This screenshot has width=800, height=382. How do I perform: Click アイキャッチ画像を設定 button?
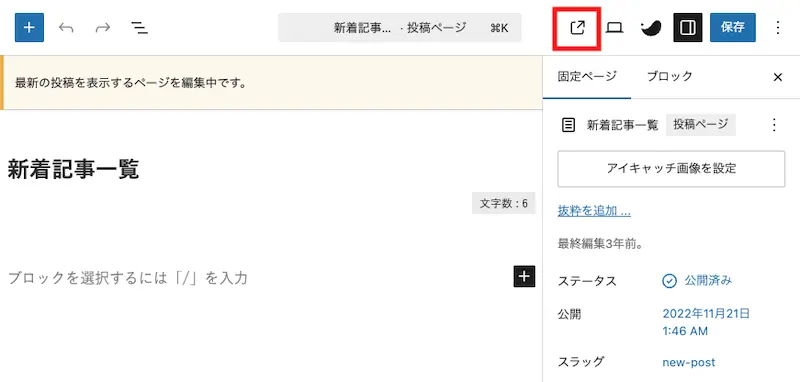pyautogui.click(x=671, y=169)
